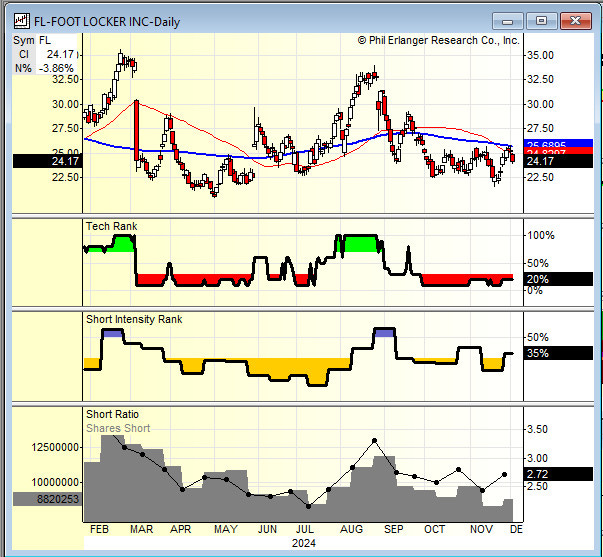Click the OCT label on time axis
The image size is (603, 557).
[x=435, y=529]
